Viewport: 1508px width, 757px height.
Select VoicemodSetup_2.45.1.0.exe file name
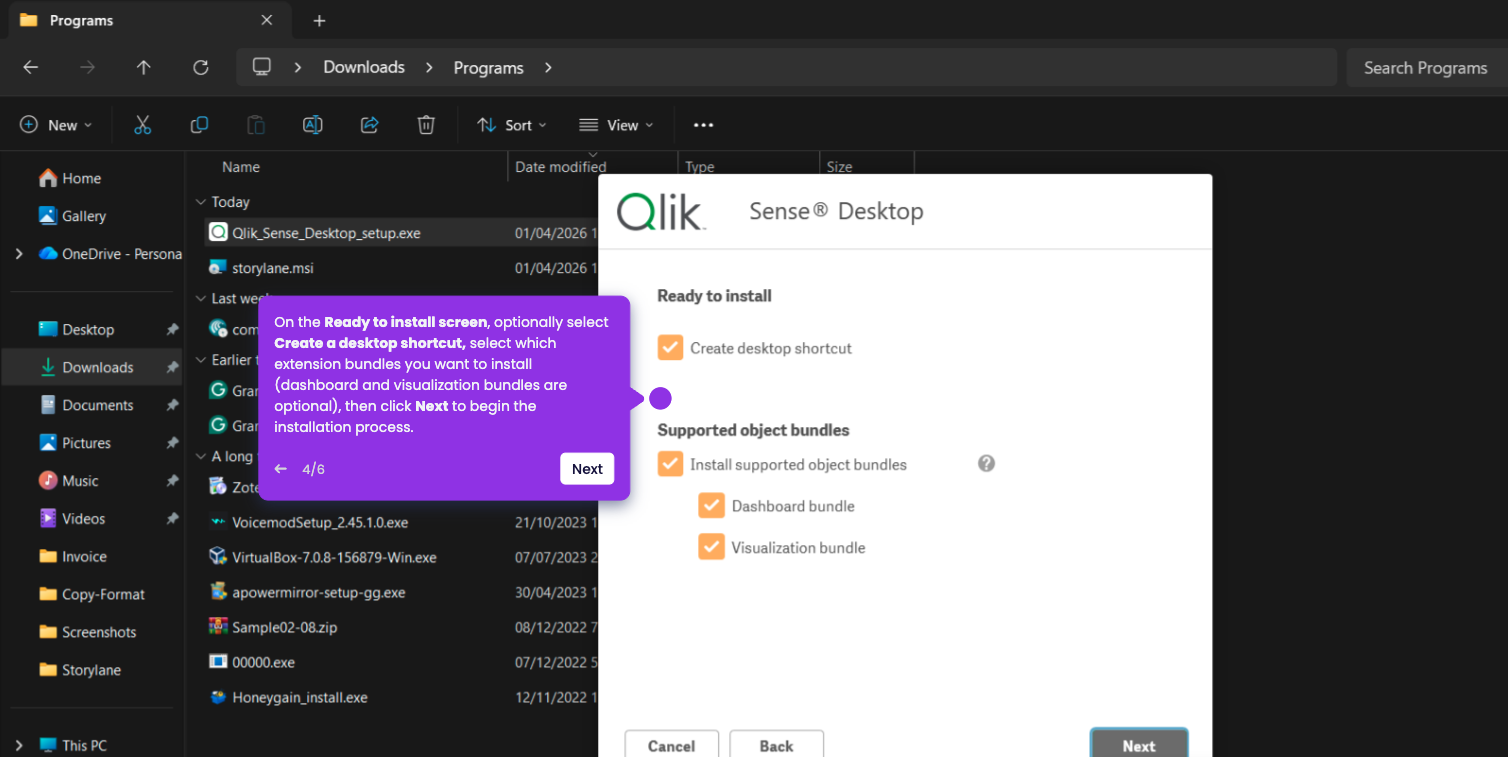pos(320,522)
